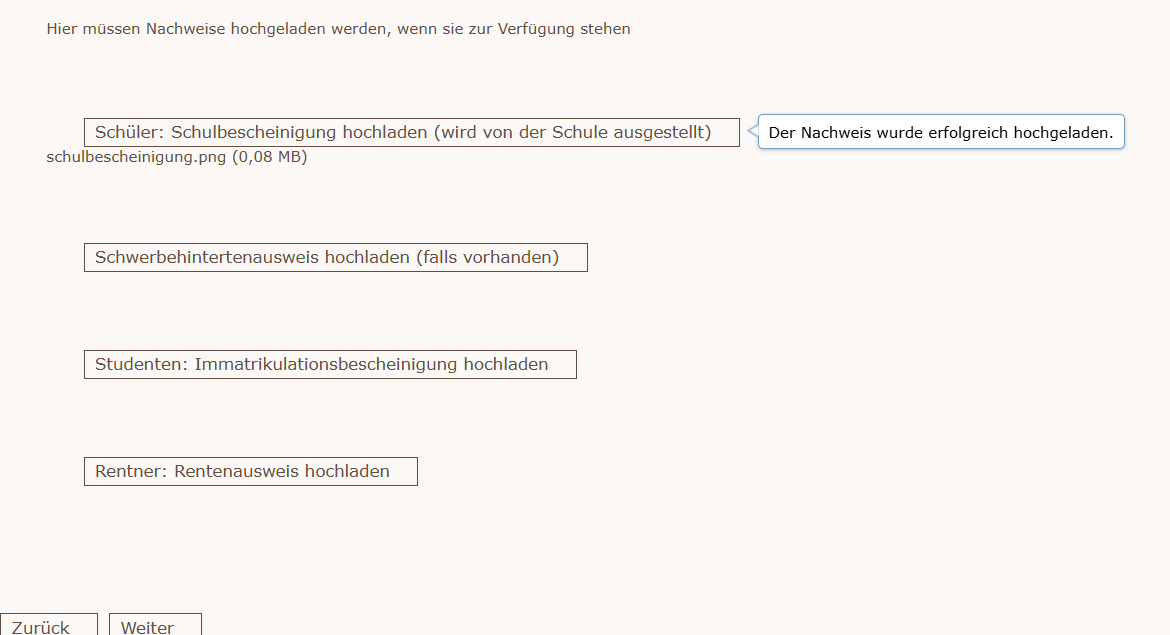Click the uploaded file name schulbescheinigung.png
1170x635 pixels.
(x=137, y=157)
